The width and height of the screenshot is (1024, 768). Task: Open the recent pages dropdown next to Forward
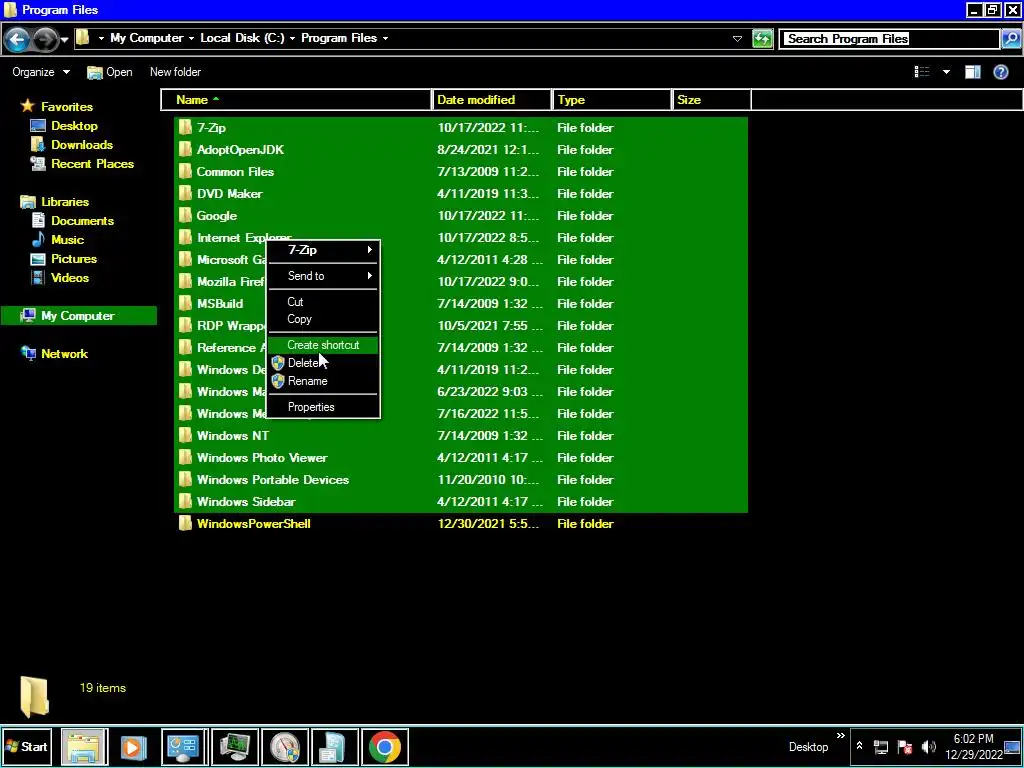point(65,40)
